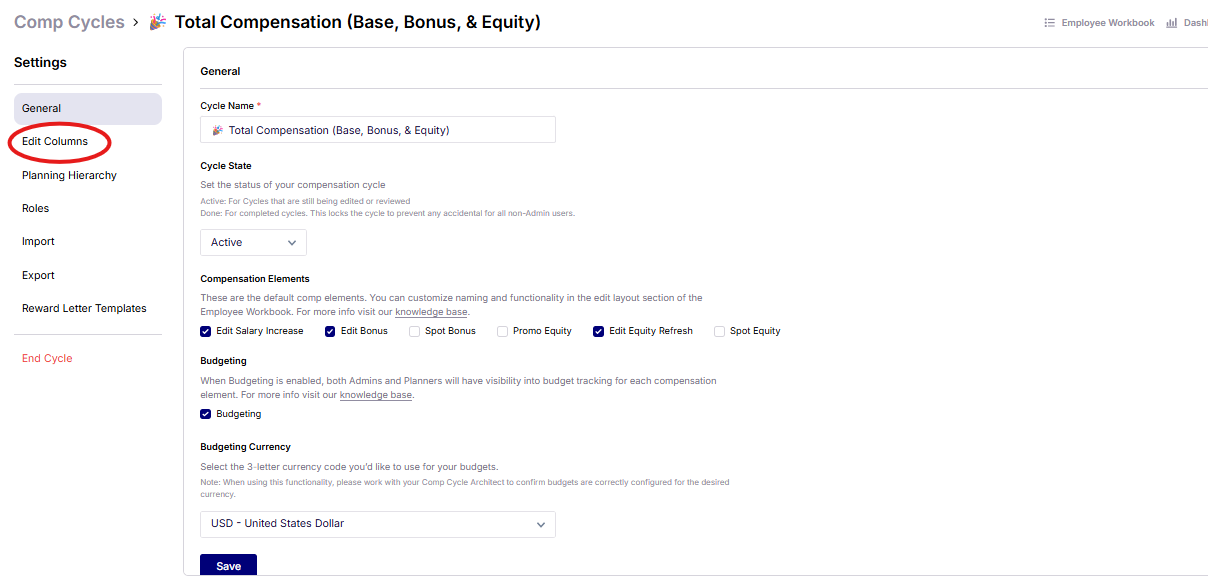Check the Promo Equity option
1208x579 pixels.
pos(503,331)
